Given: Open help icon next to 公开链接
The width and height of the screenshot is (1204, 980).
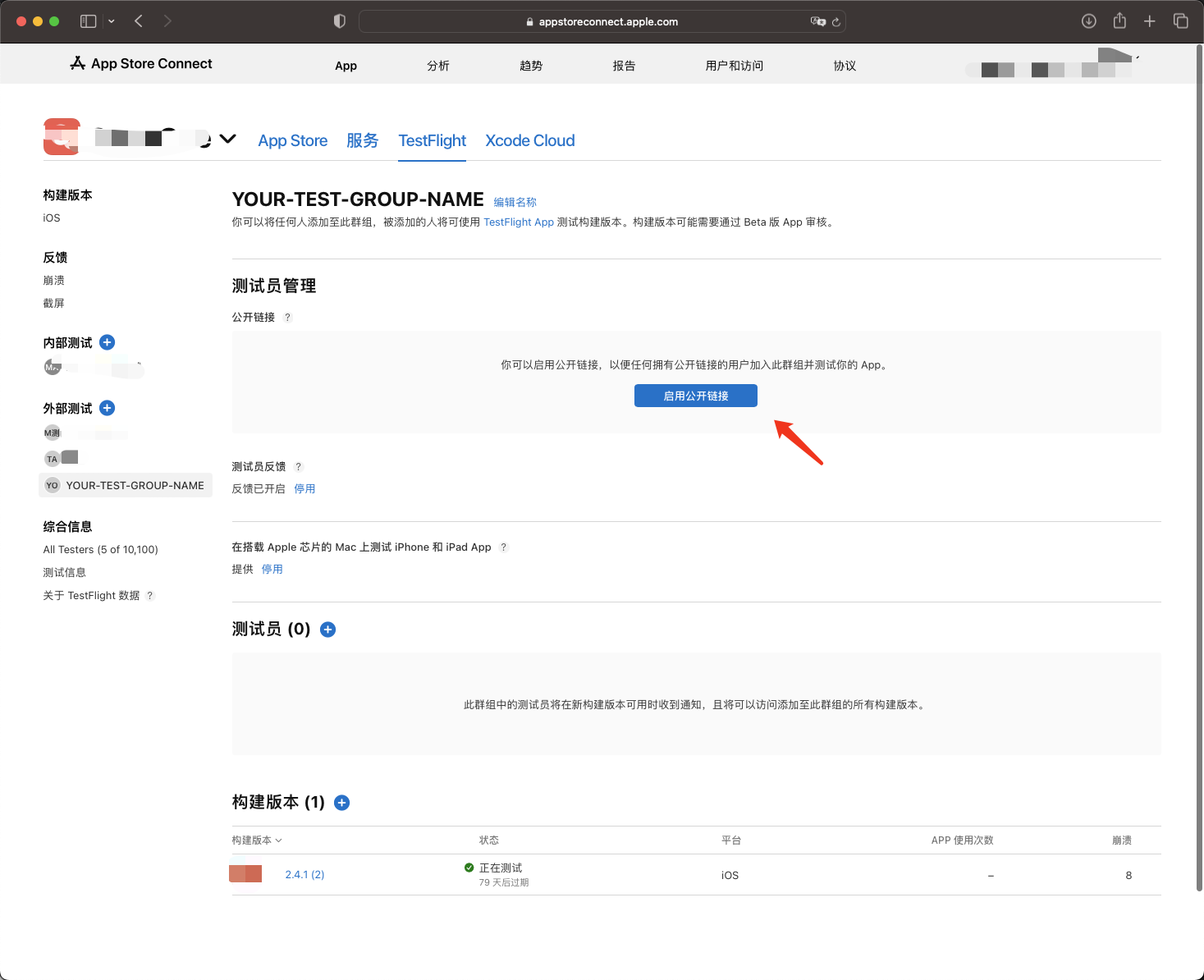Looking at the screenshot, I should (287, 318).
